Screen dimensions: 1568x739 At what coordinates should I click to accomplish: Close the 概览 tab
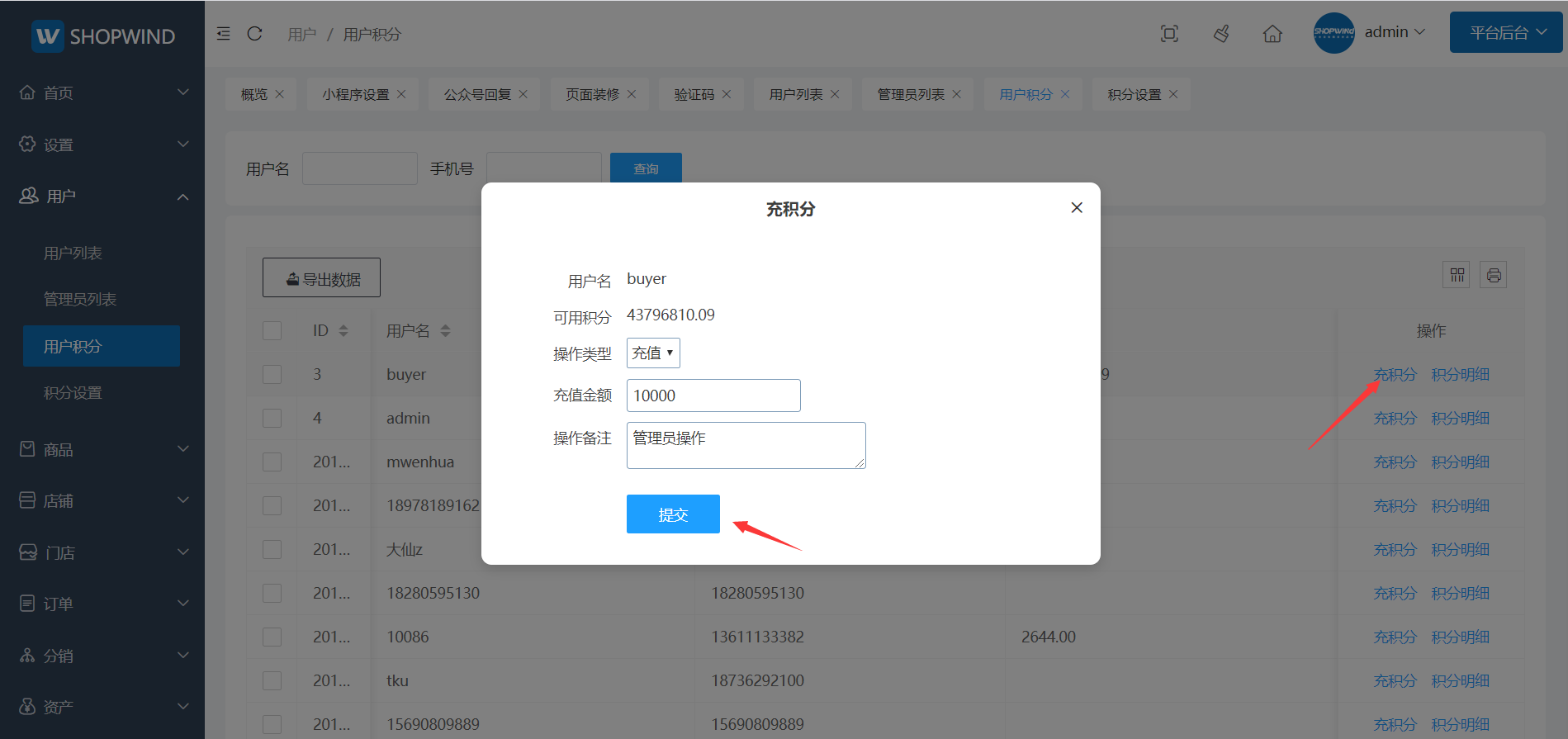(280, 94)
